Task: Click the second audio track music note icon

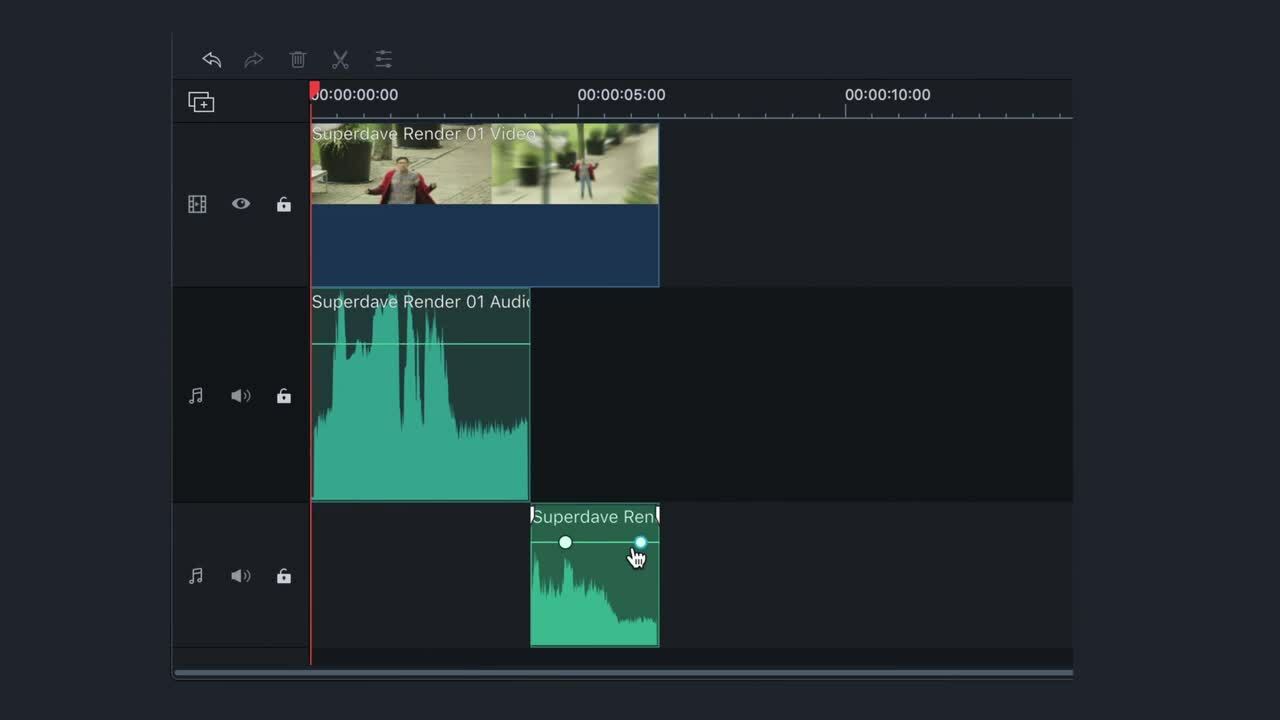Action: click(196, 576)
